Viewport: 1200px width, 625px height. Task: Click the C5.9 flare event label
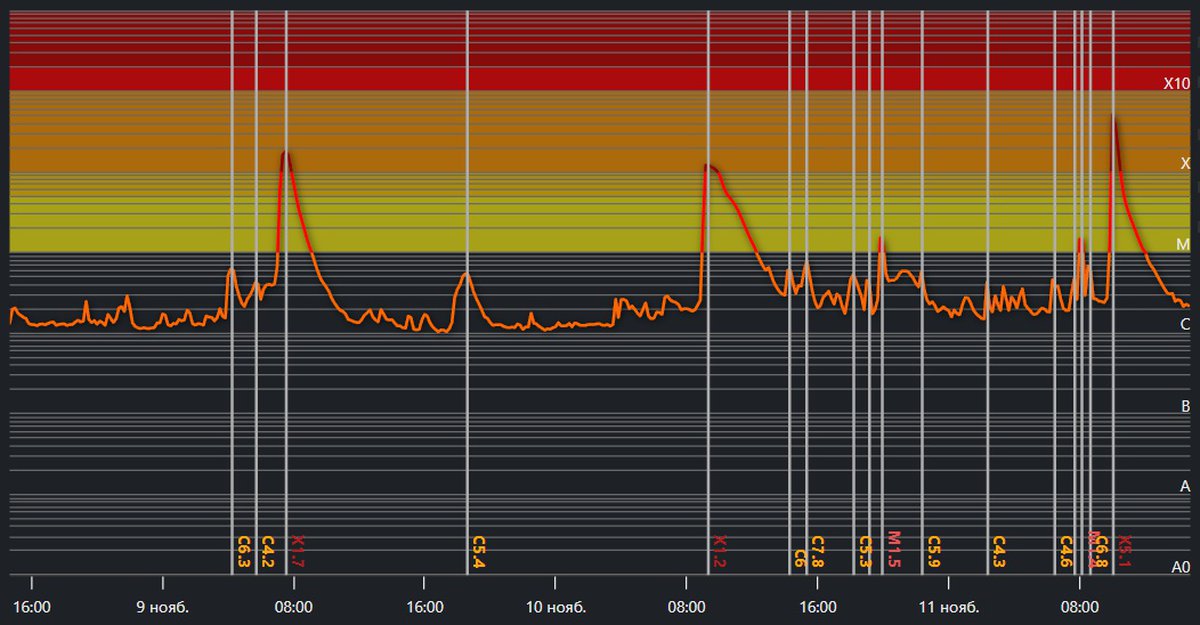pyautogui.click(x=933, y=552)
